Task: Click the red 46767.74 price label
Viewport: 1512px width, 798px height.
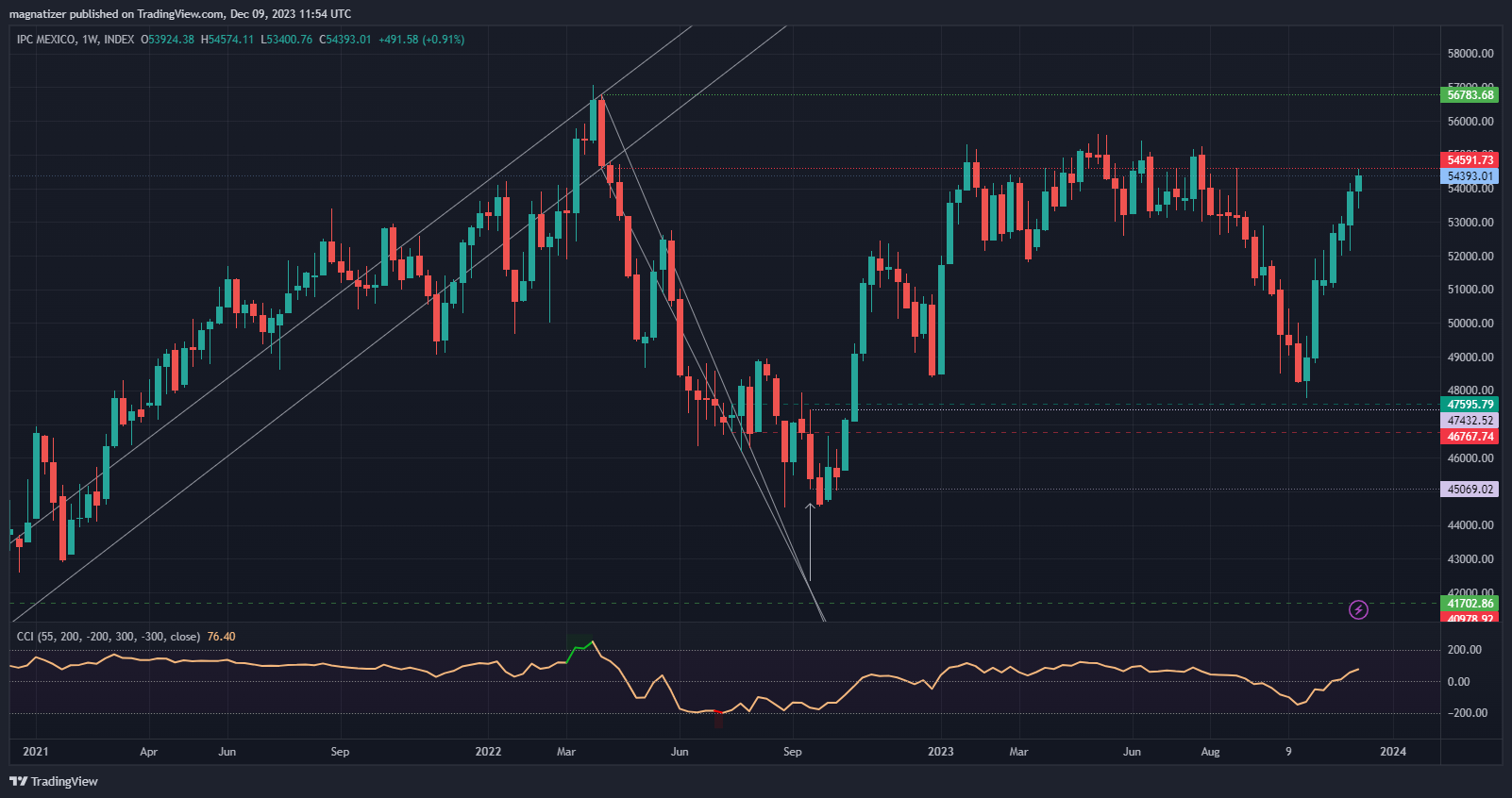Action: [1470, 437]
